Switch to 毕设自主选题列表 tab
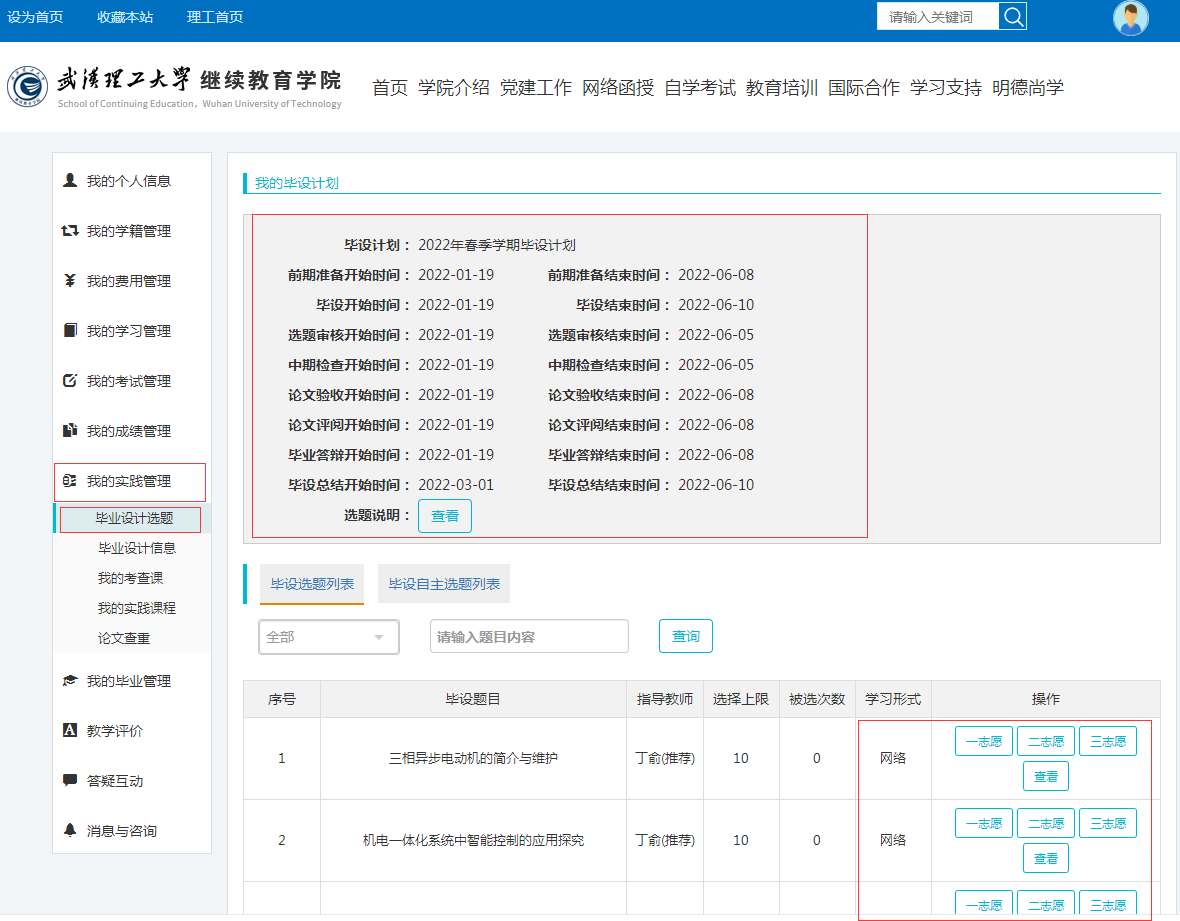1180x921 pixels. tap(444, 584)
